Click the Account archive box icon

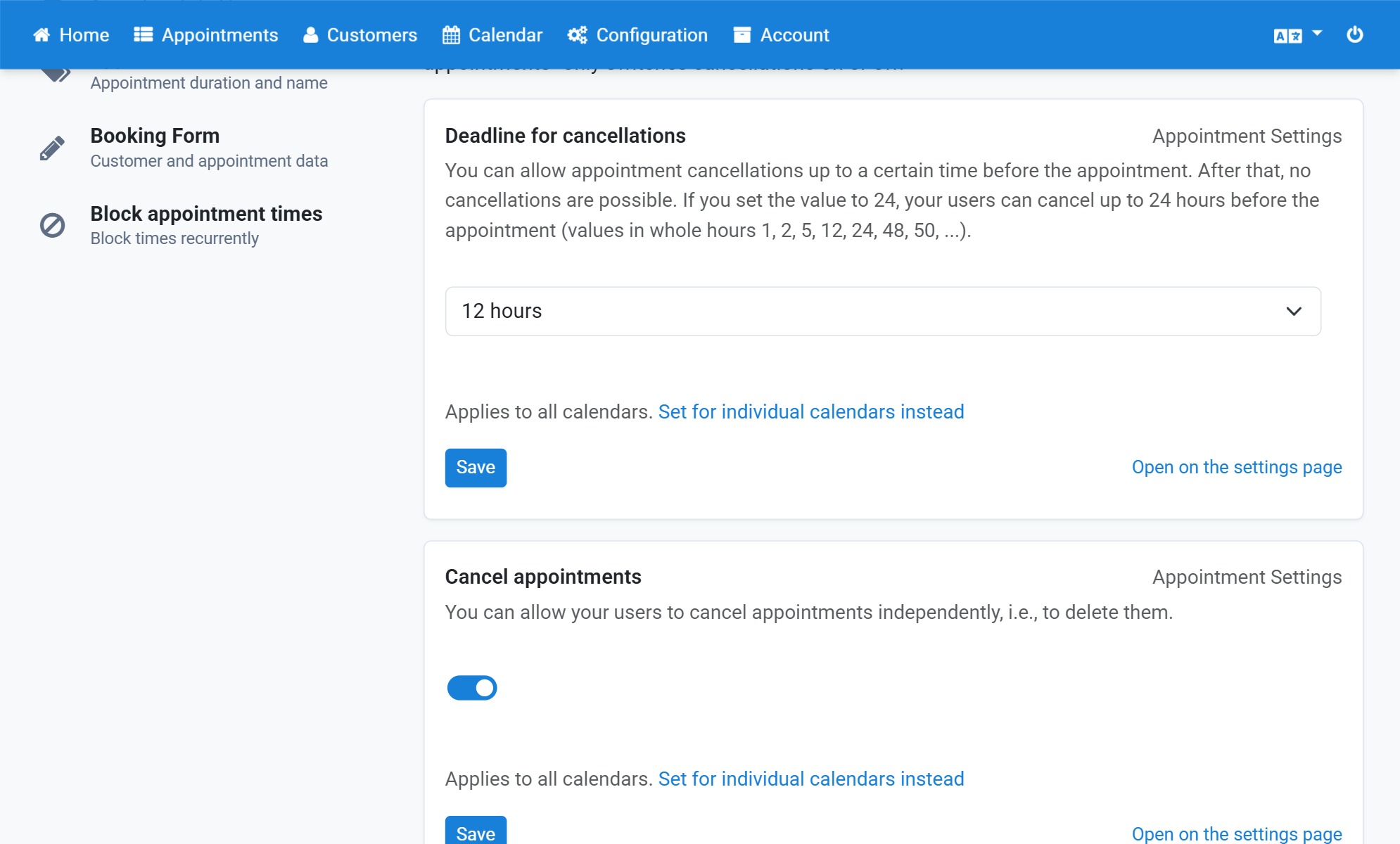(x=742, y=35)
